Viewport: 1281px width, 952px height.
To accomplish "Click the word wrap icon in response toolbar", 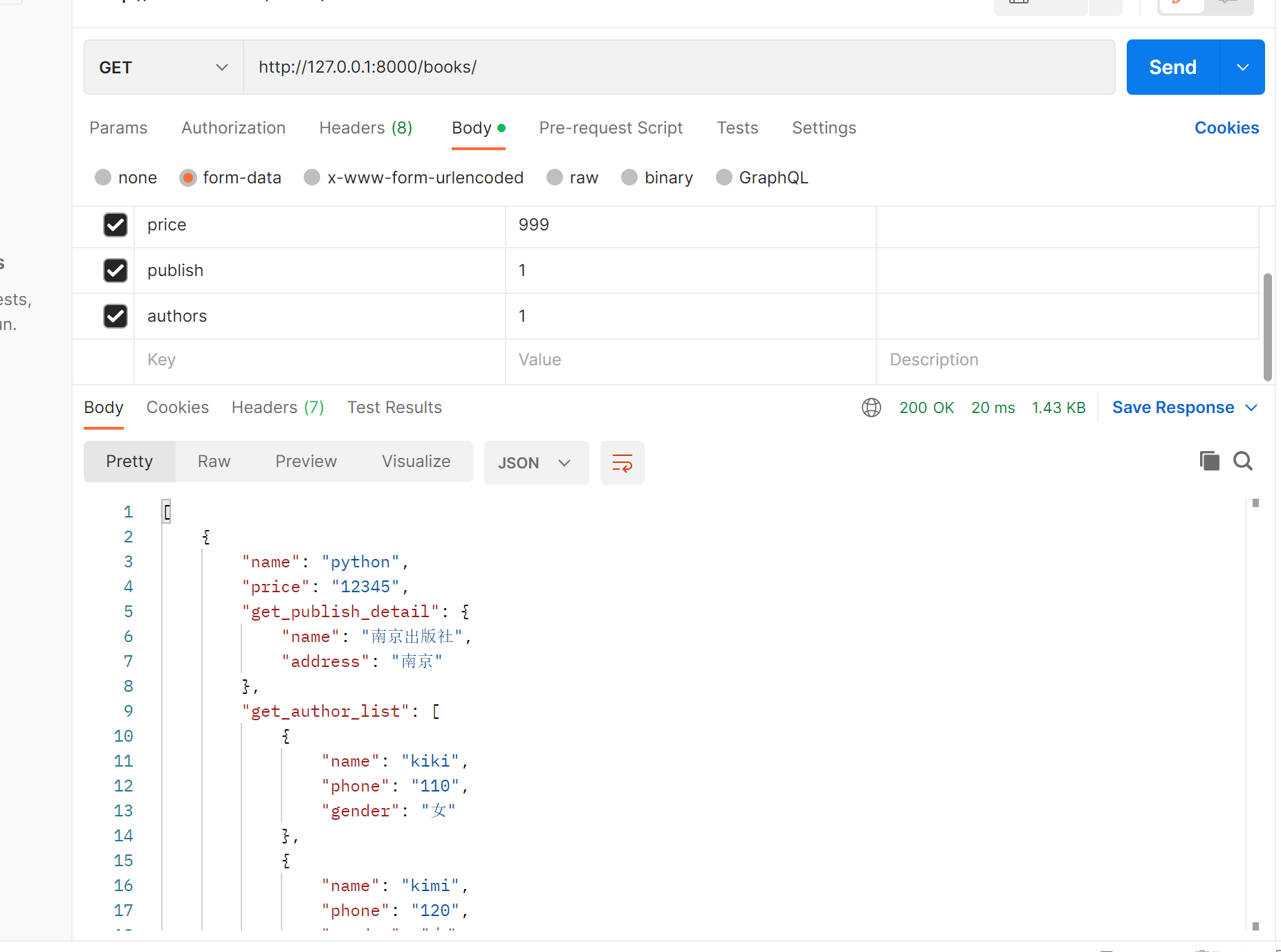I will click(x=622, y=463).
